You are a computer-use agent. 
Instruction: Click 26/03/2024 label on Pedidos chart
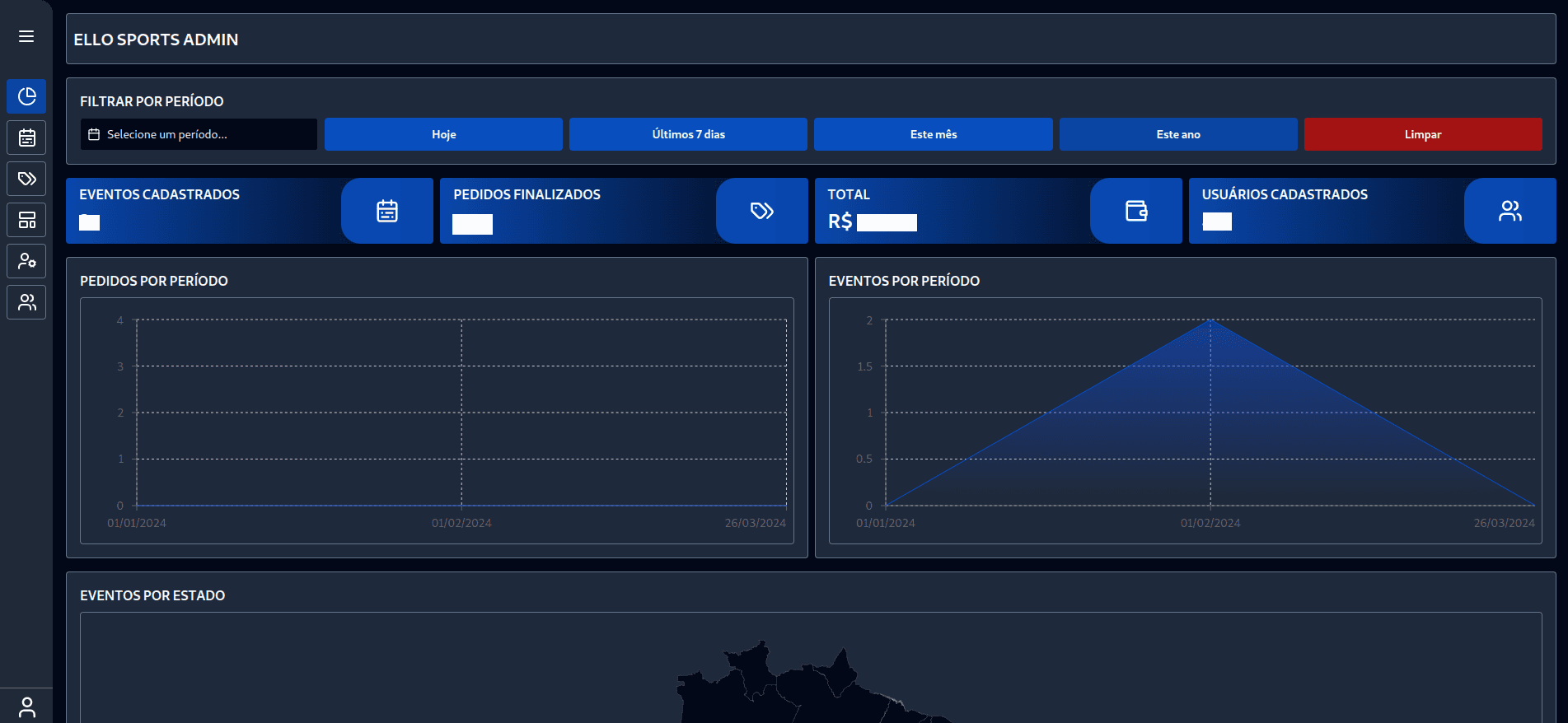coord(756,523)
